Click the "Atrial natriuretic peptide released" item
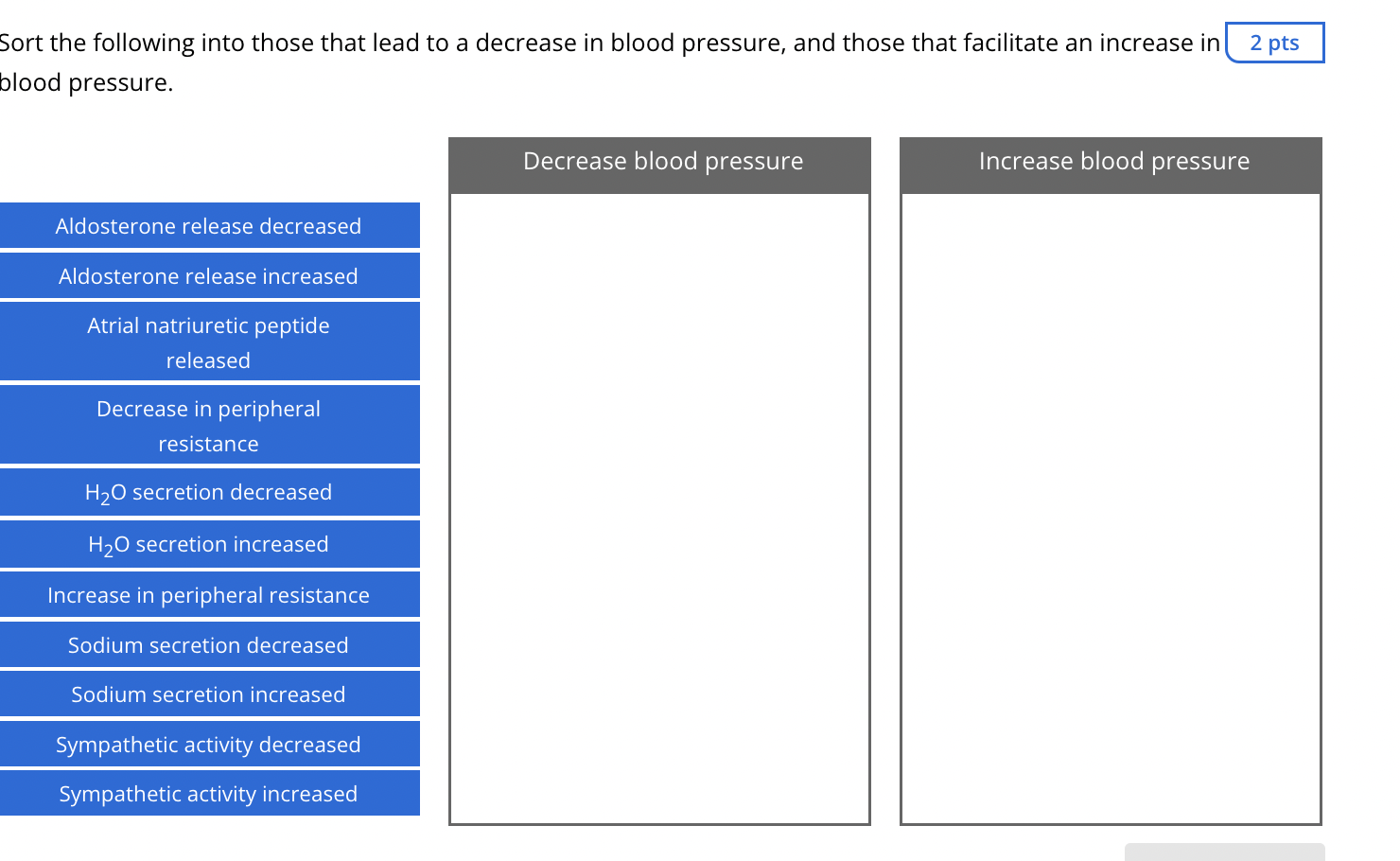Viewport: 1400px width, 861px height. [x=209, y=342]
